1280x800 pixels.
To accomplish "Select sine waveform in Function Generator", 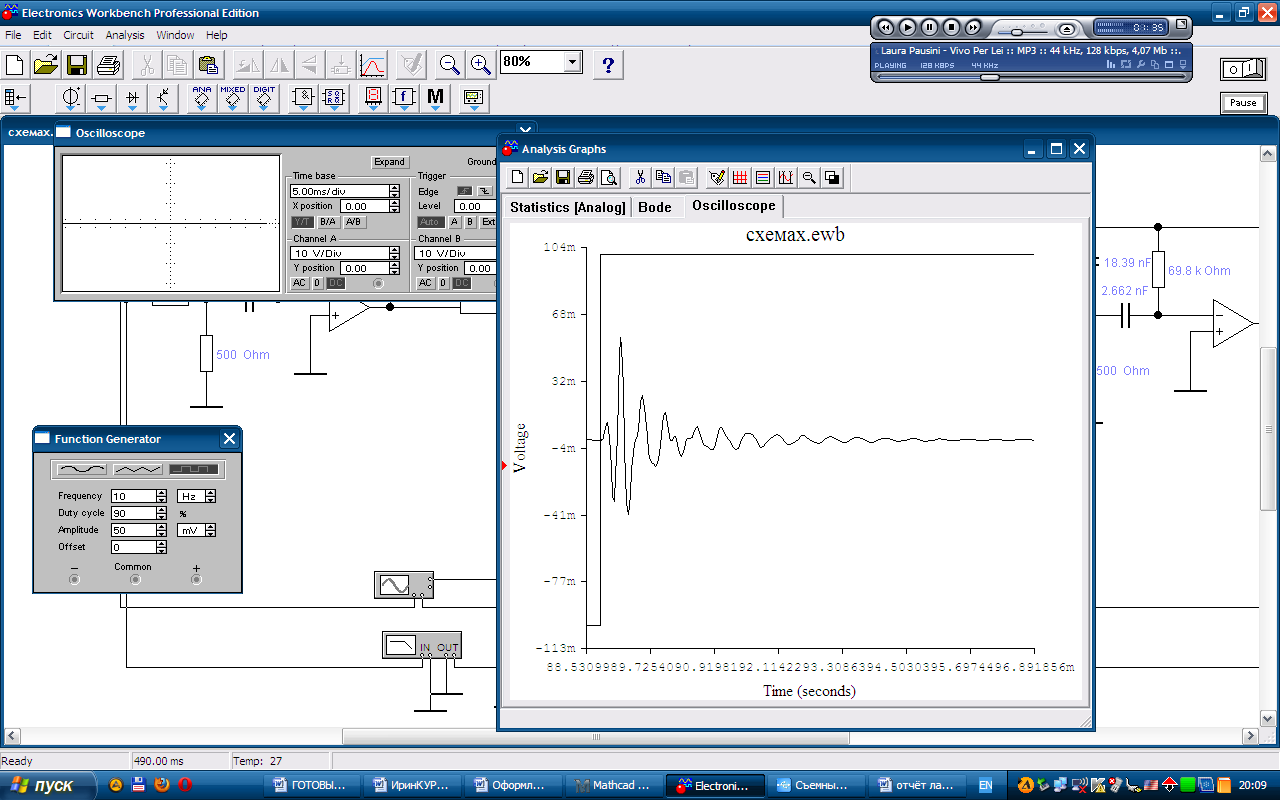I will (x=82, y=469).
